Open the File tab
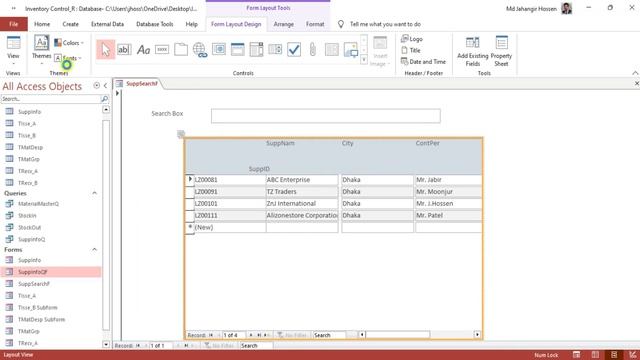This screenshot has width=640, height=360. (13, 24)
